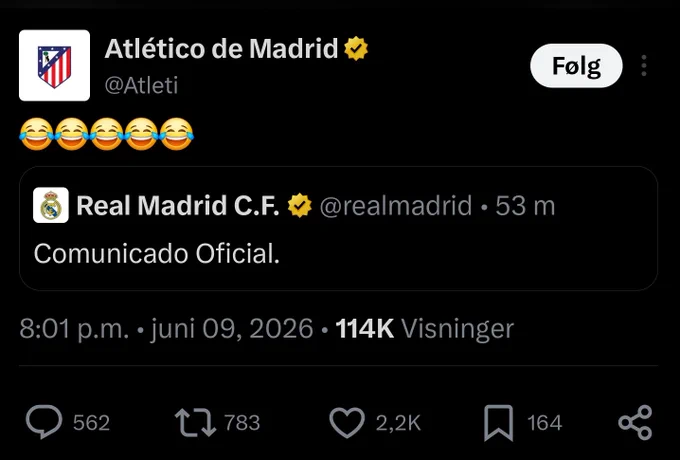
Task: Open quoted tweet Comunicado Oficial text
Action: point(157,254)
